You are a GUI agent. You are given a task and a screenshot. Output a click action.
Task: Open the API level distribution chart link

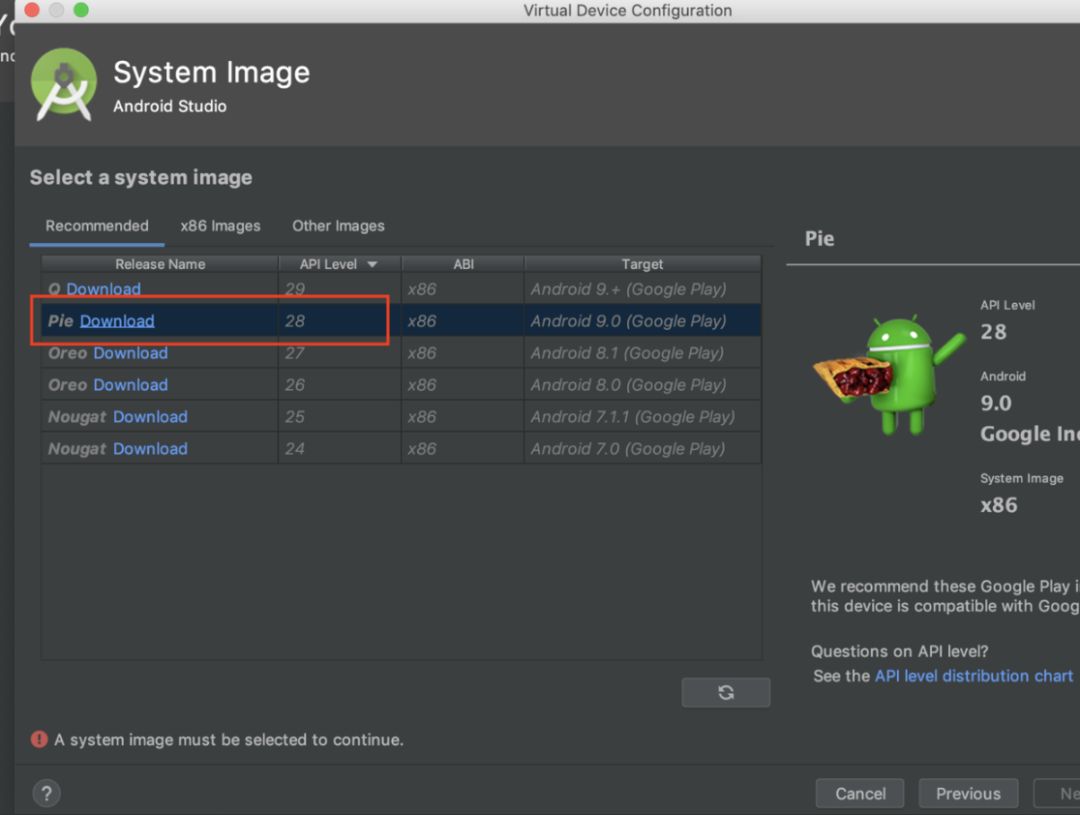[973, 676]
